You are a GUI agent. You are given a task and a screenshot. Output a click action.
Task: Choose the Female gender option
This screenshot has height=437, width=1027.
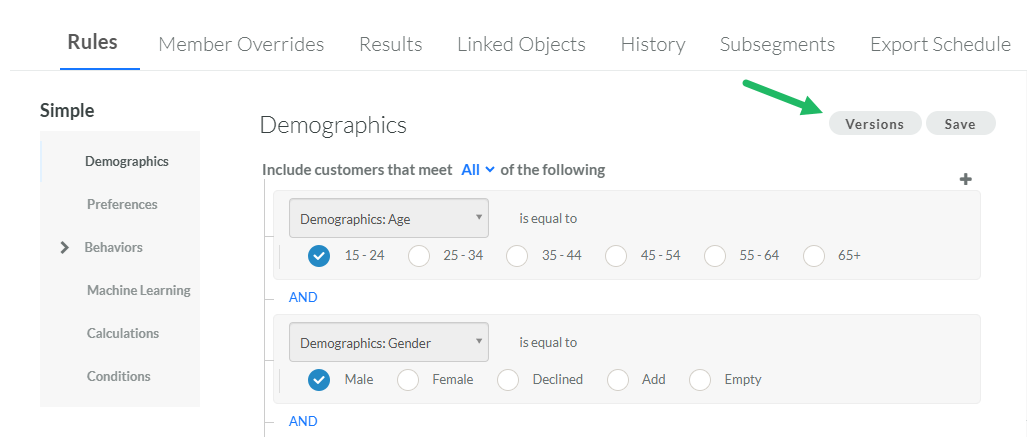pos(409,380)
